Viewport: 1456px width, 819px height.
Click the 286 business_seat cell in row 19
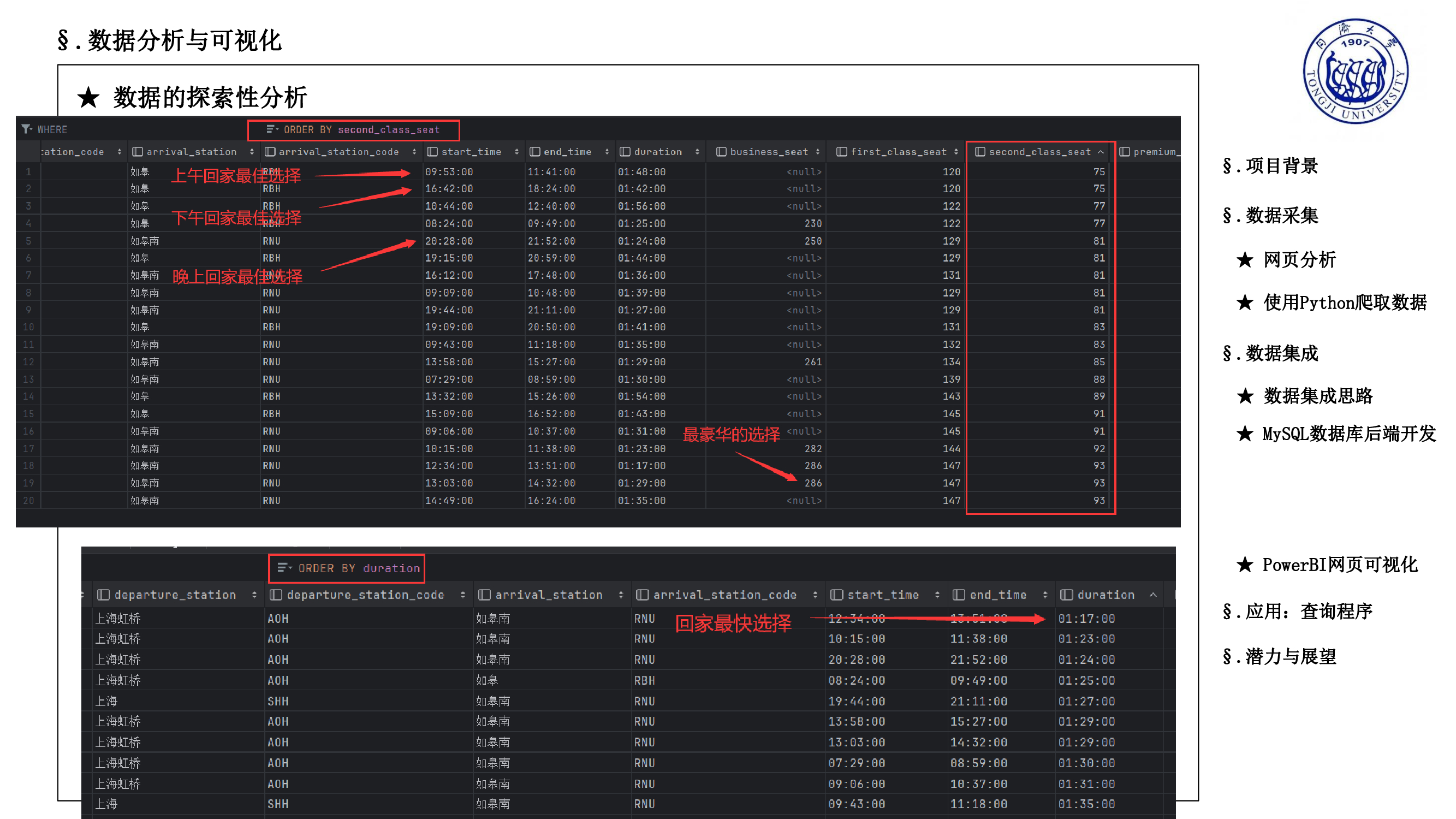[x=813, y=483]
